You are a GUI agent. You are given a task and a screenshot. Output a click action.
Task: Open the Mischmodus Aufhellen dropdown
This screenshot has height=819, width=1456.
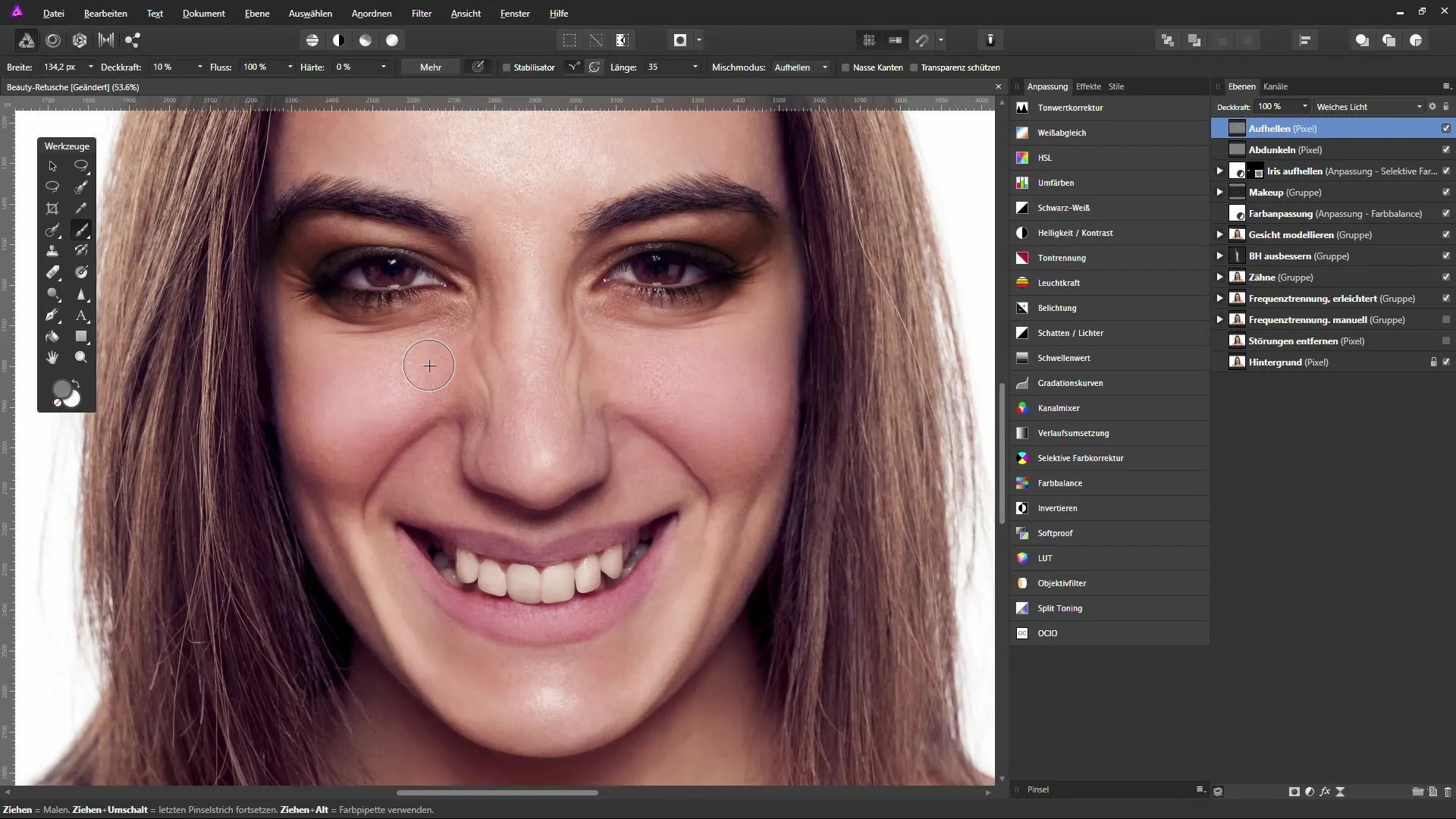(x=801, y=67)
